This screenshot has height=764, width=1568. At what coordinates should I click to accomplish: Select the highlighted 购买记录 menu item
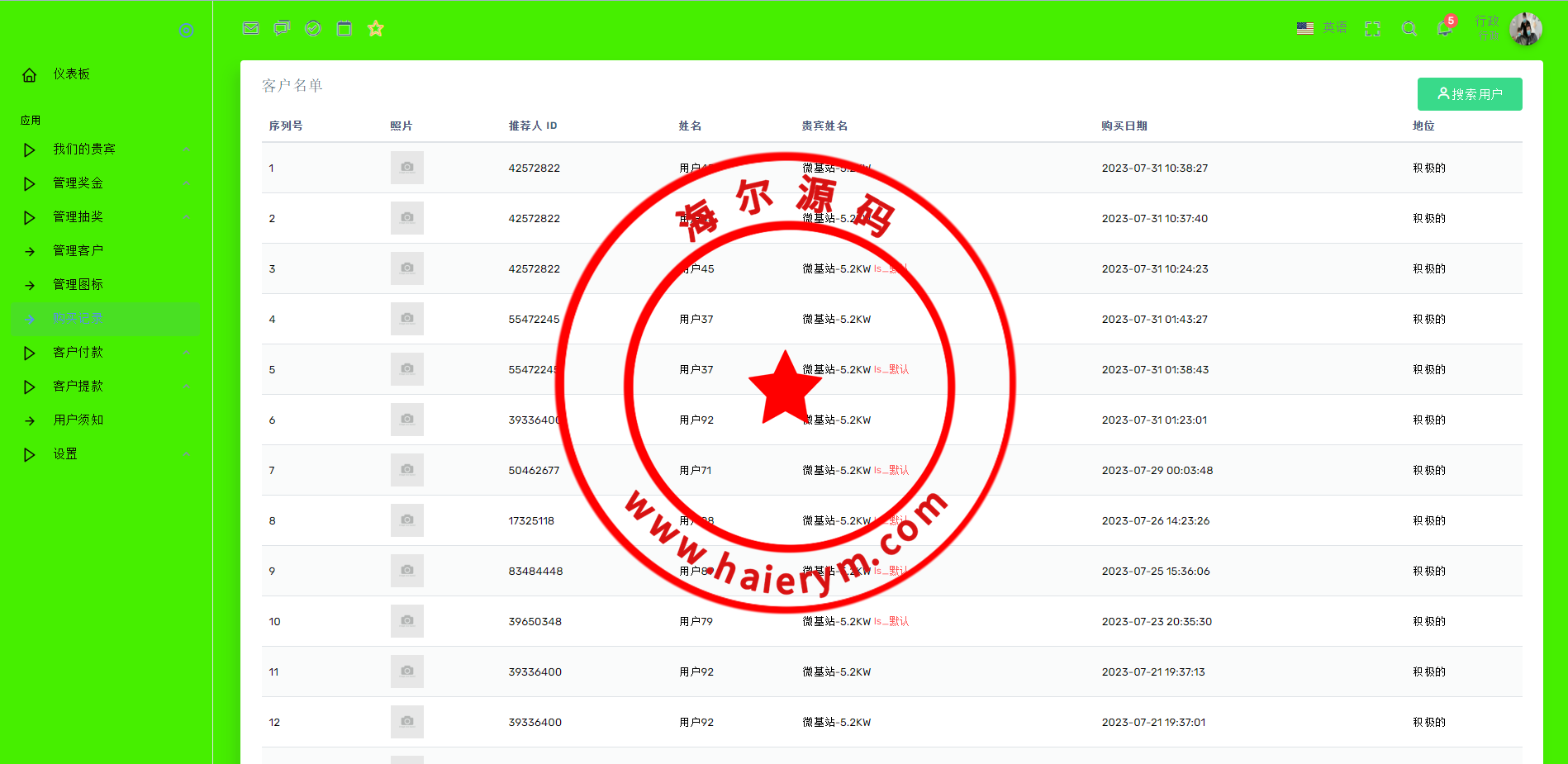106,319
